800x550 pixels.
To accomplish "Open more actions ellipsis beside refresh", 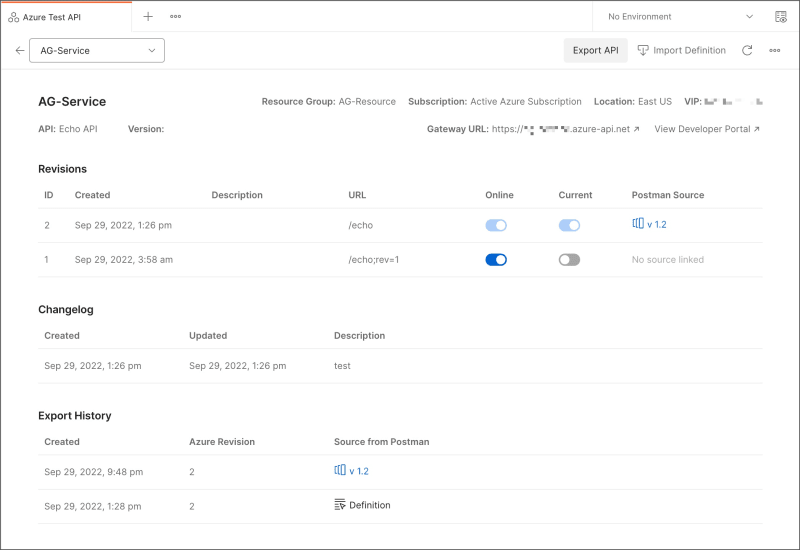I will point(775,50).
